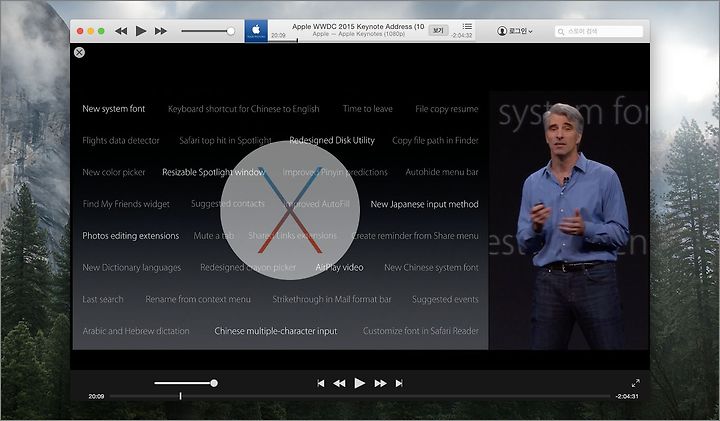Click the elapsed time 20:09 in overlay
720x421 pixels.
coord(96,396)
